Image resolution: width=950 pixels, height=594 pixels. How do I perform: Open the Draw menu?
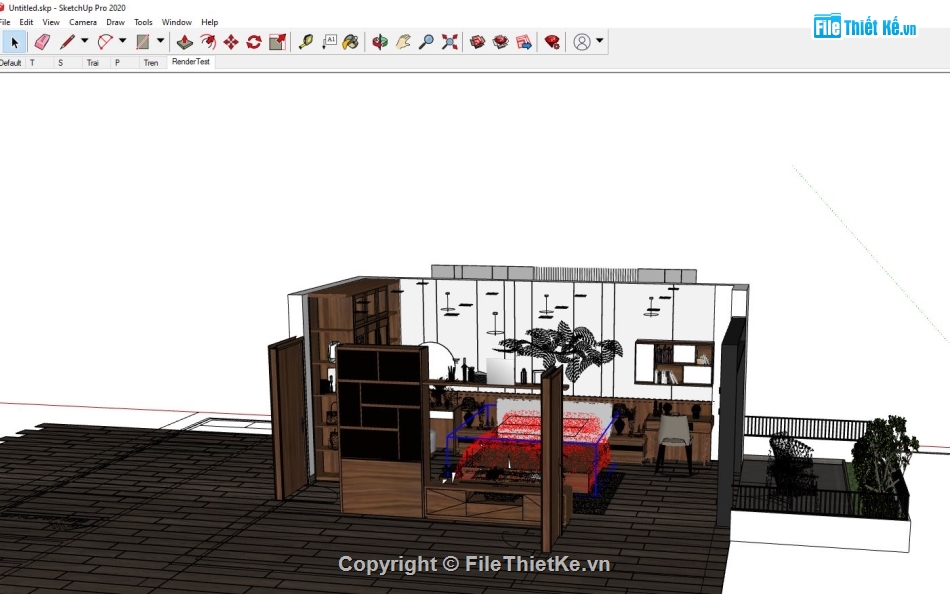[x=115, y=22]
